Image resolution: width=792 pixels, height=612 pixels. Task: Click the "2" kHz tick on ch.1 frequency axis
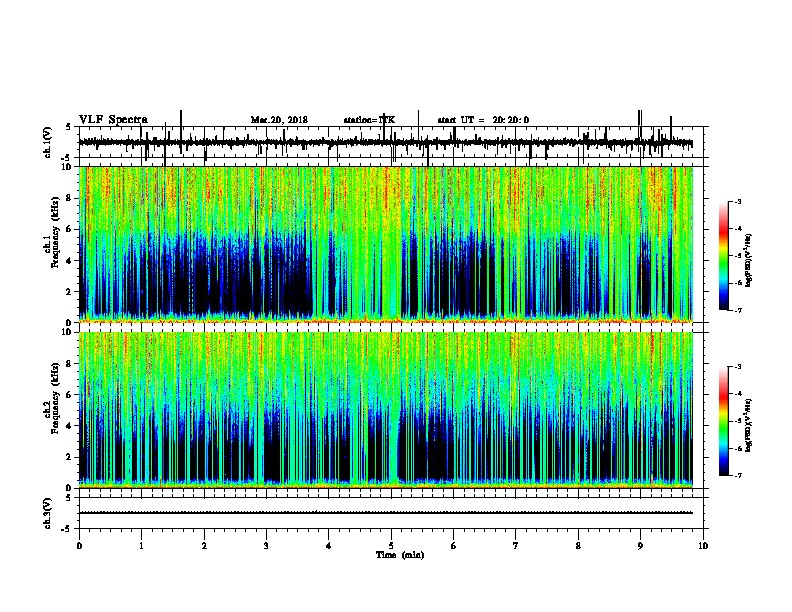tap(70, 292)
